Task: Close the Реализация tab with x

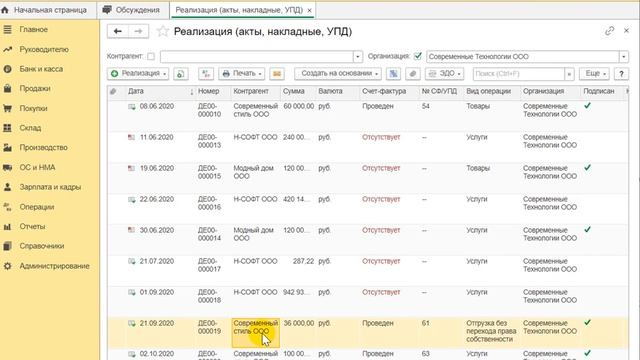Action: [309, 10]
